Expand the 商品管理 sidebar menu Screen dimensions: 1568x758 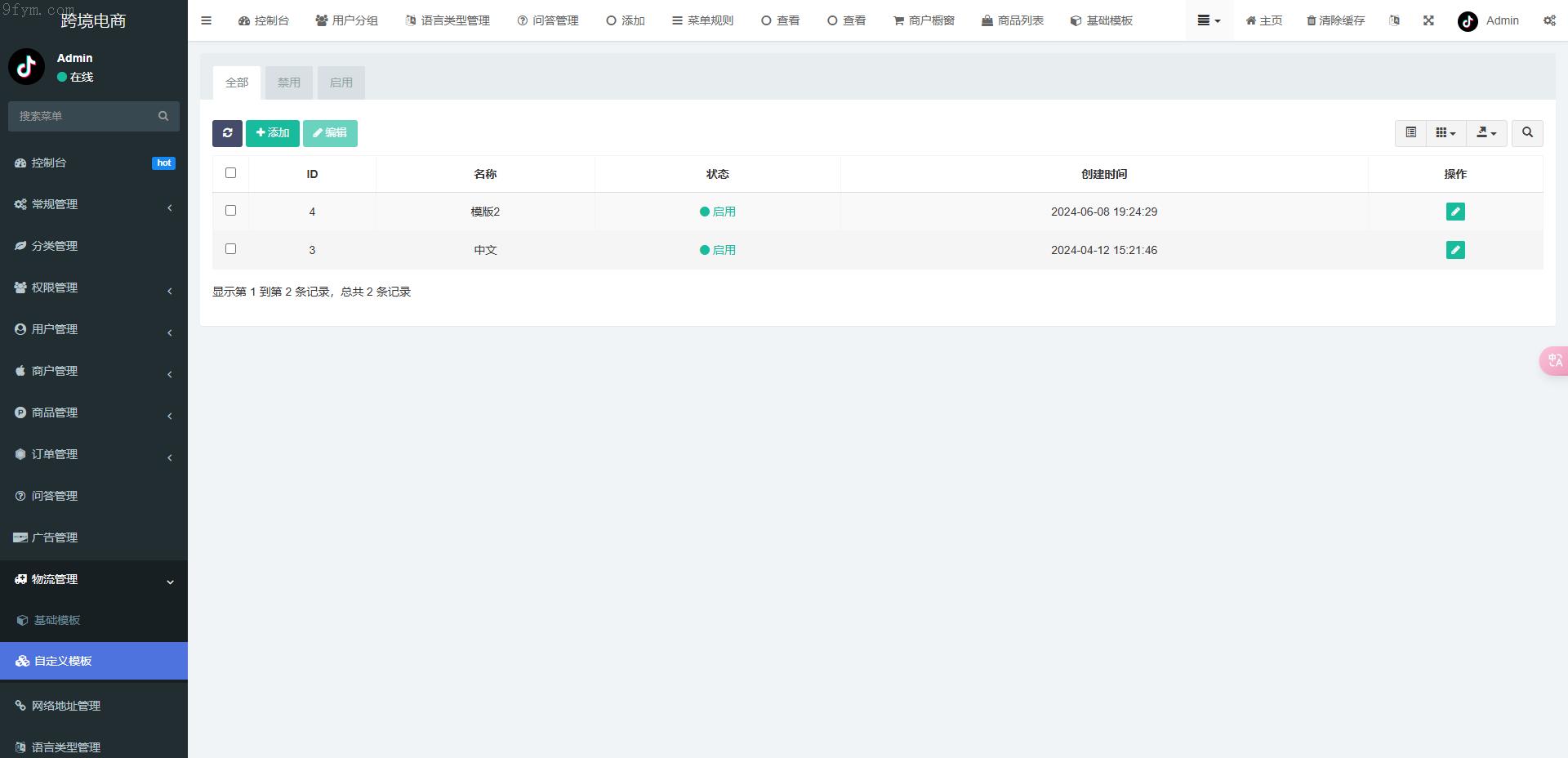point(94,412)
